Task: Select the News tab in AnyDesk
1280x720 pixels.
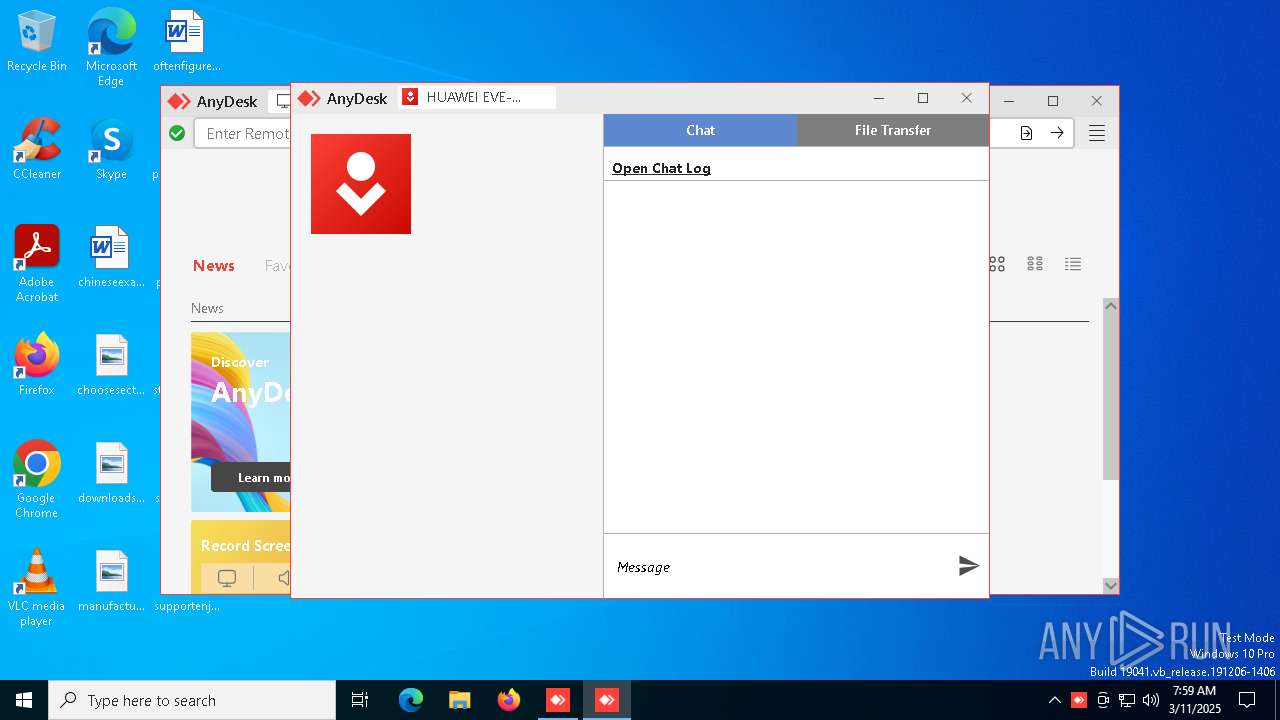Action: (214, 265)
